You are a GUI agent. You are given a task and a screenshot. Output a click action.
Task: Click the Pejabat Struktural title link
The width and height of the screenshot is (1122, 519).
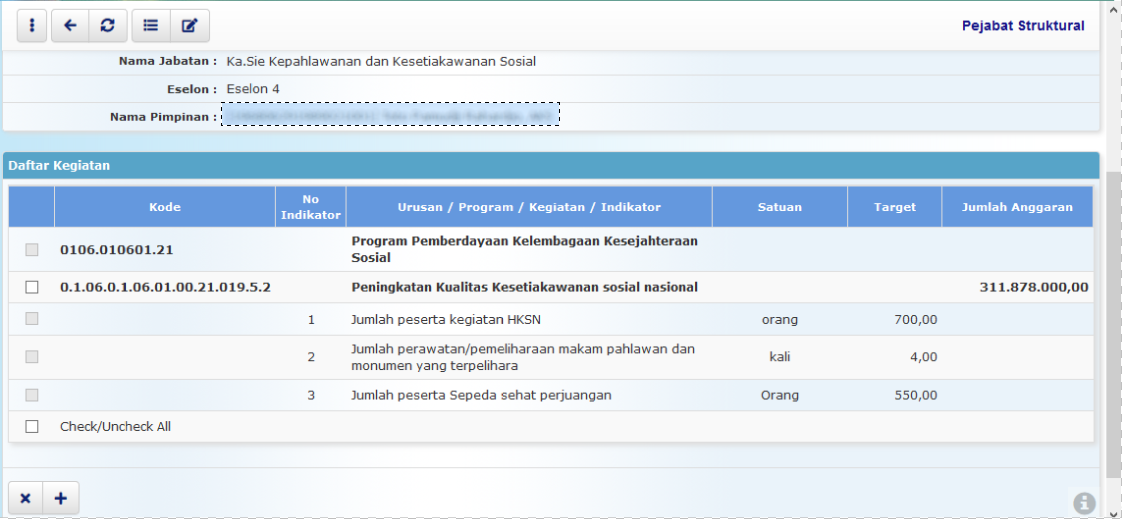pyautogui.click(x=1022, y=26)
